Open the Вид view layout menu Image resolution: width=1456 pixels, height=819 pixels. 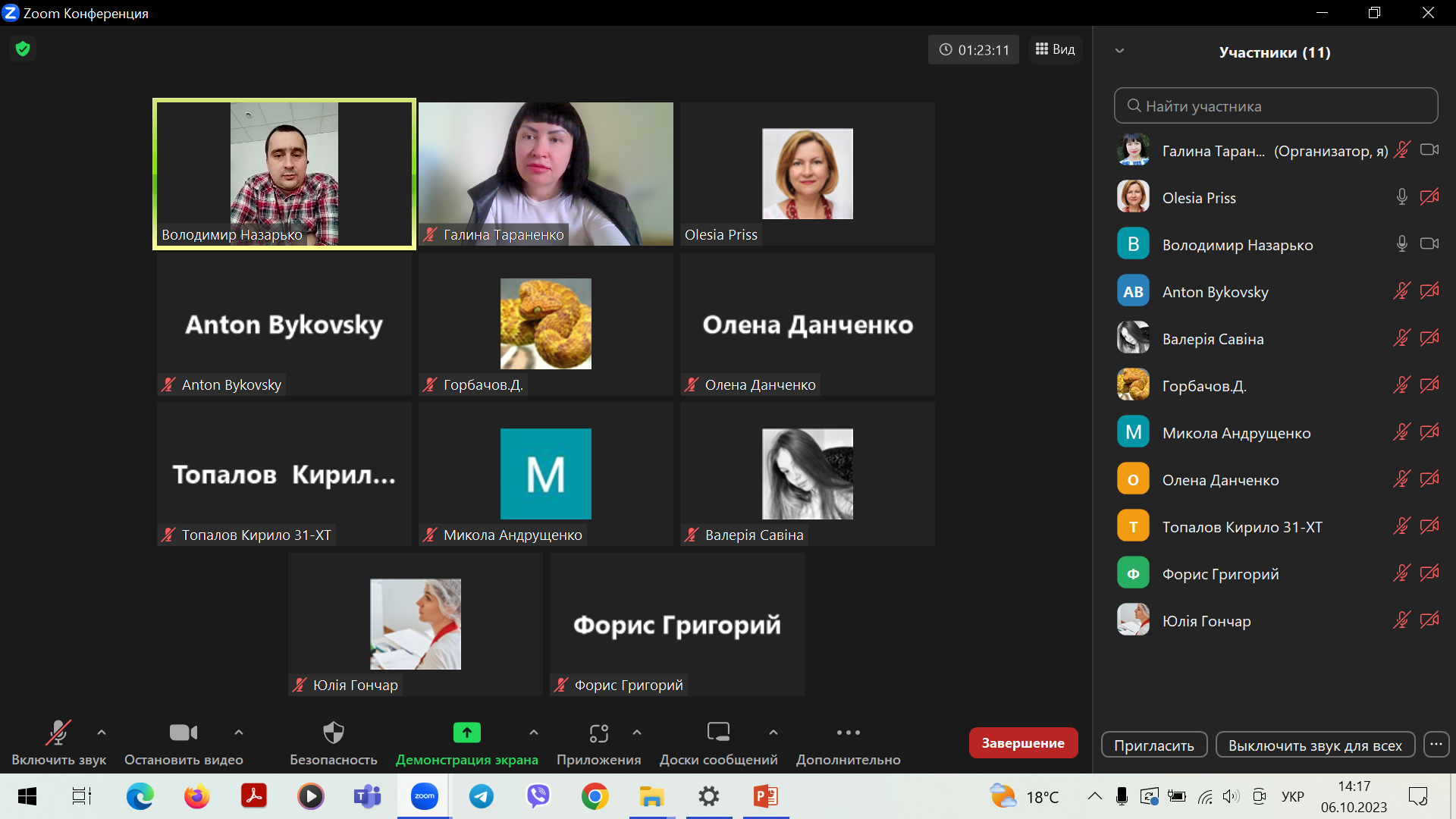[1055, 49]
